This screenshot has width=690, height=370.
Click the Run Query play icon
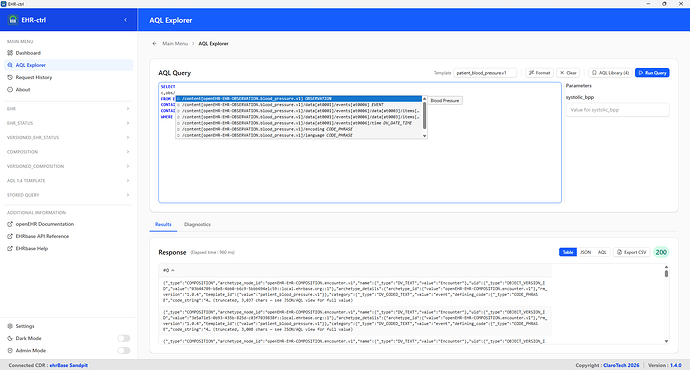[x=641, y=73]
